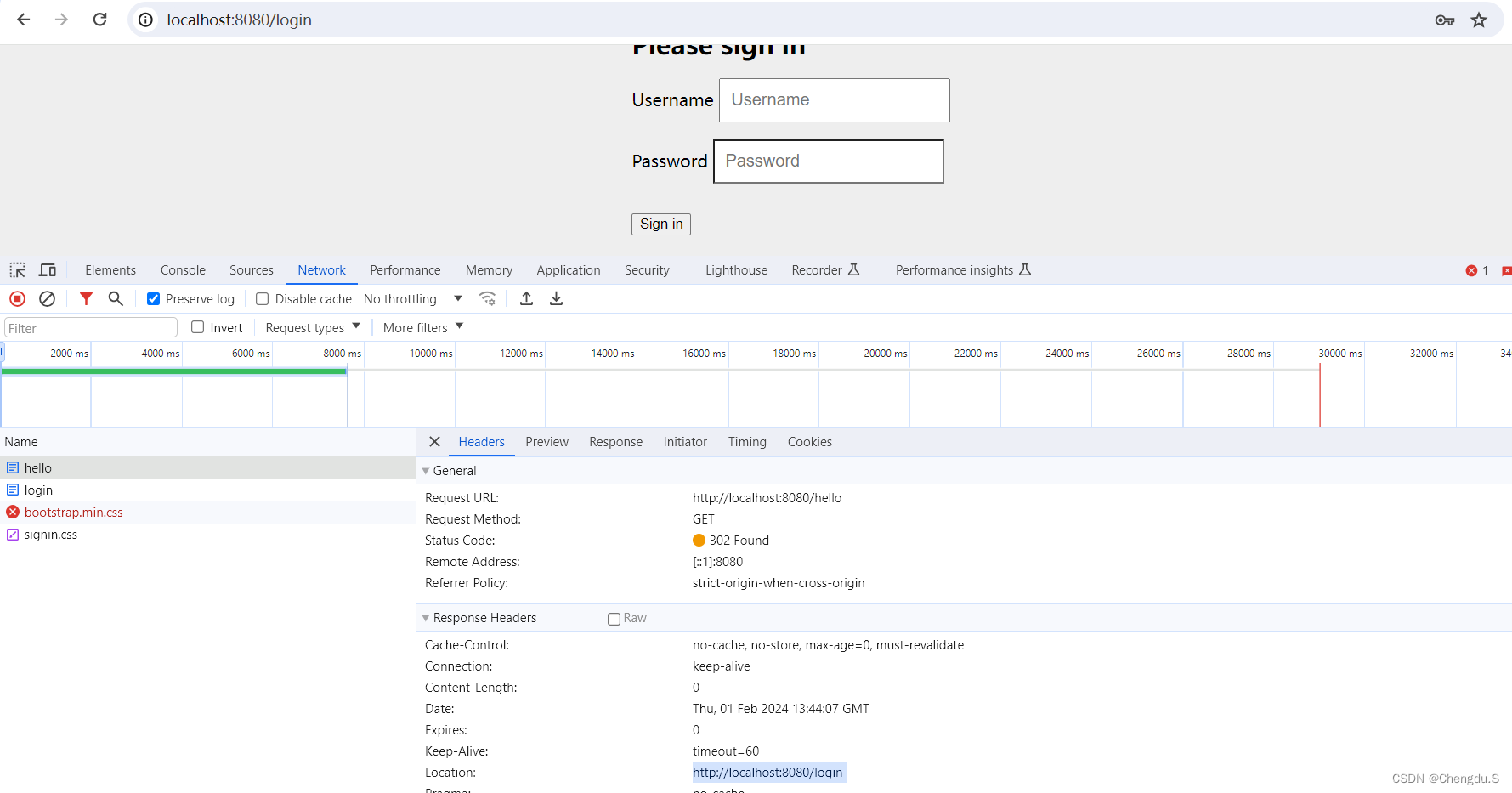1512x793 pixels.
Task: Stop recording network log
Action: 17,298
